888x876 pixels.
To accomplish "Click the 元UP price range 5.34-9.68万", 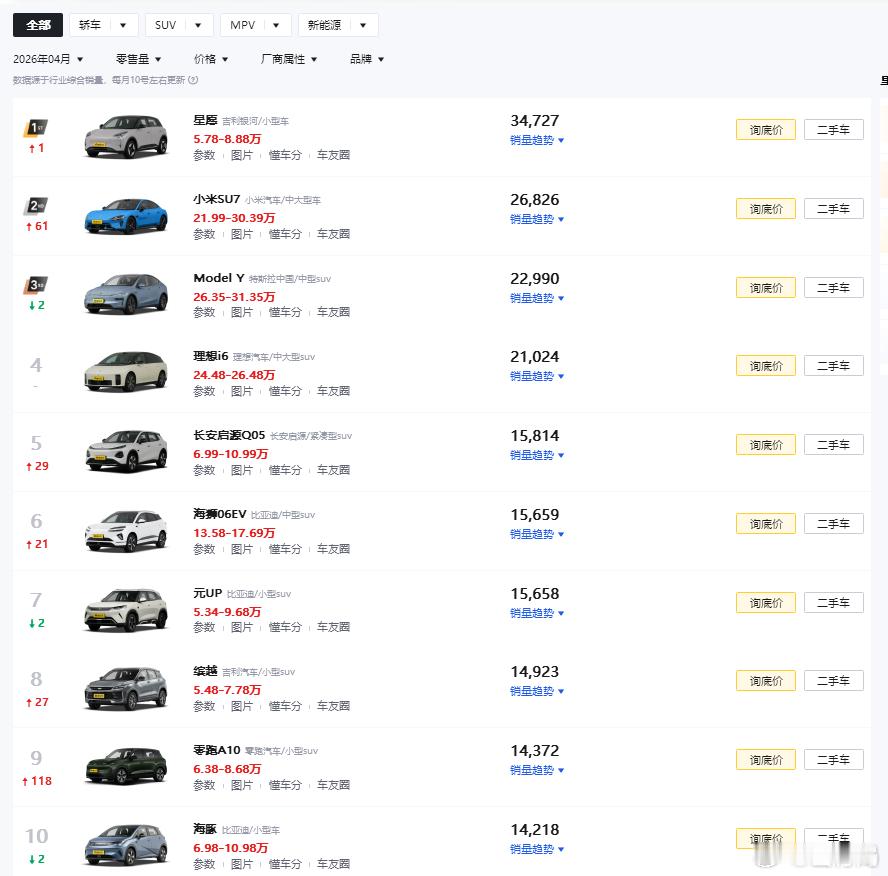I will pyautogui.click(x=227, y=612).
